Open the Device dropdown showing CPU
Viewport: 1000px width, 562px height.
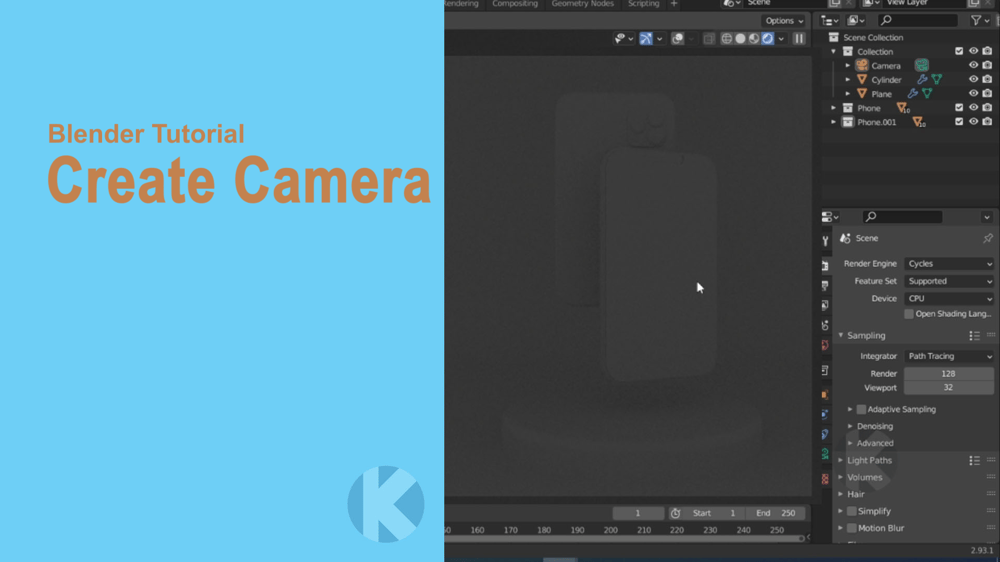[949, 299]
